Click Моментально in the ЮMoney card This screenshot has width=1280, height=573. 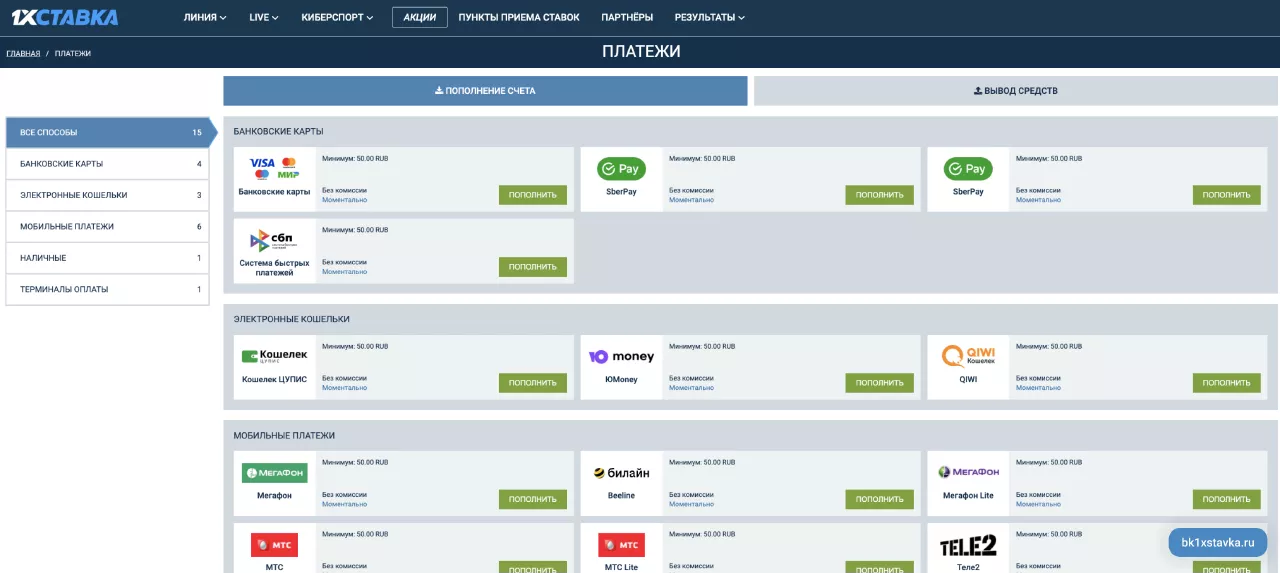coord(691,388)
